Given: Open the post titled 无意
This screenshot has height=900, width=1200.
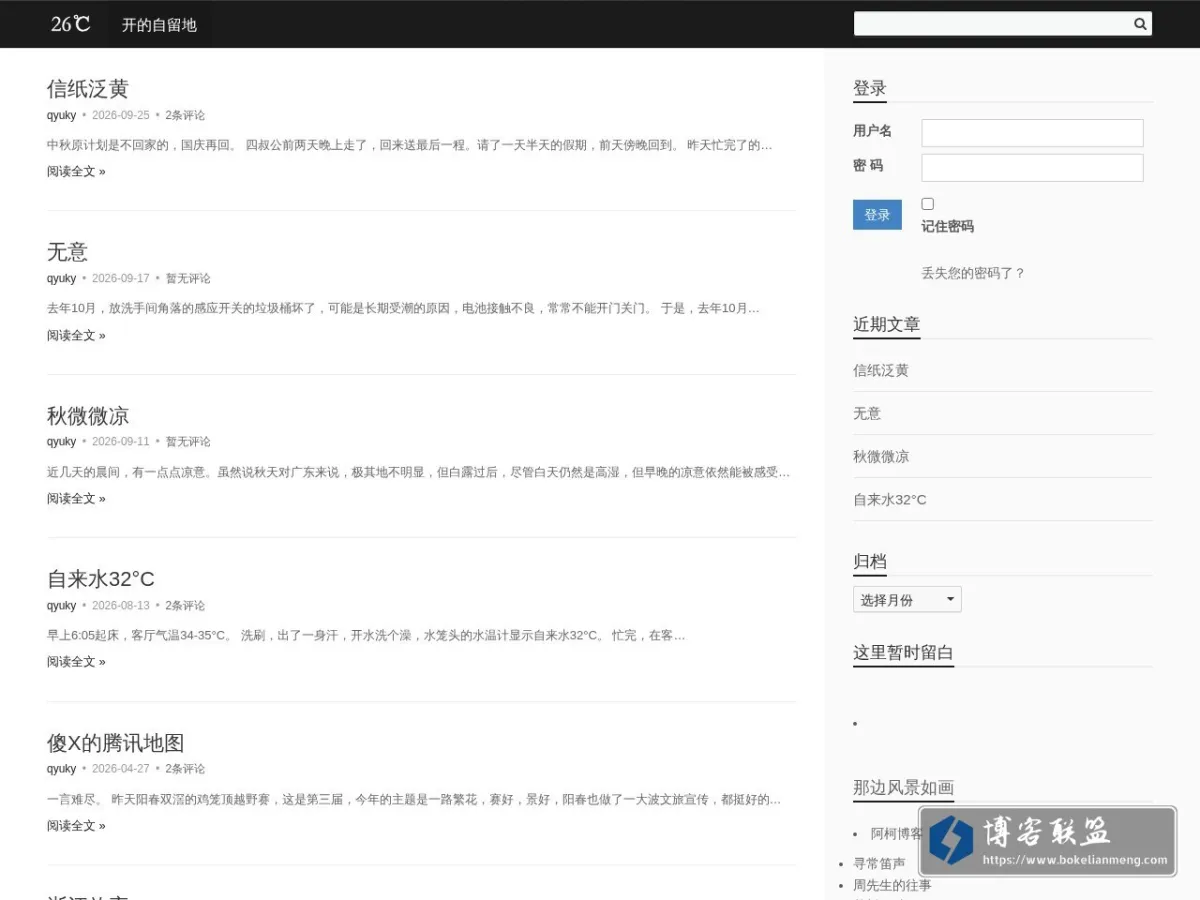Looking at the screenshot, I should pos(67,252).
